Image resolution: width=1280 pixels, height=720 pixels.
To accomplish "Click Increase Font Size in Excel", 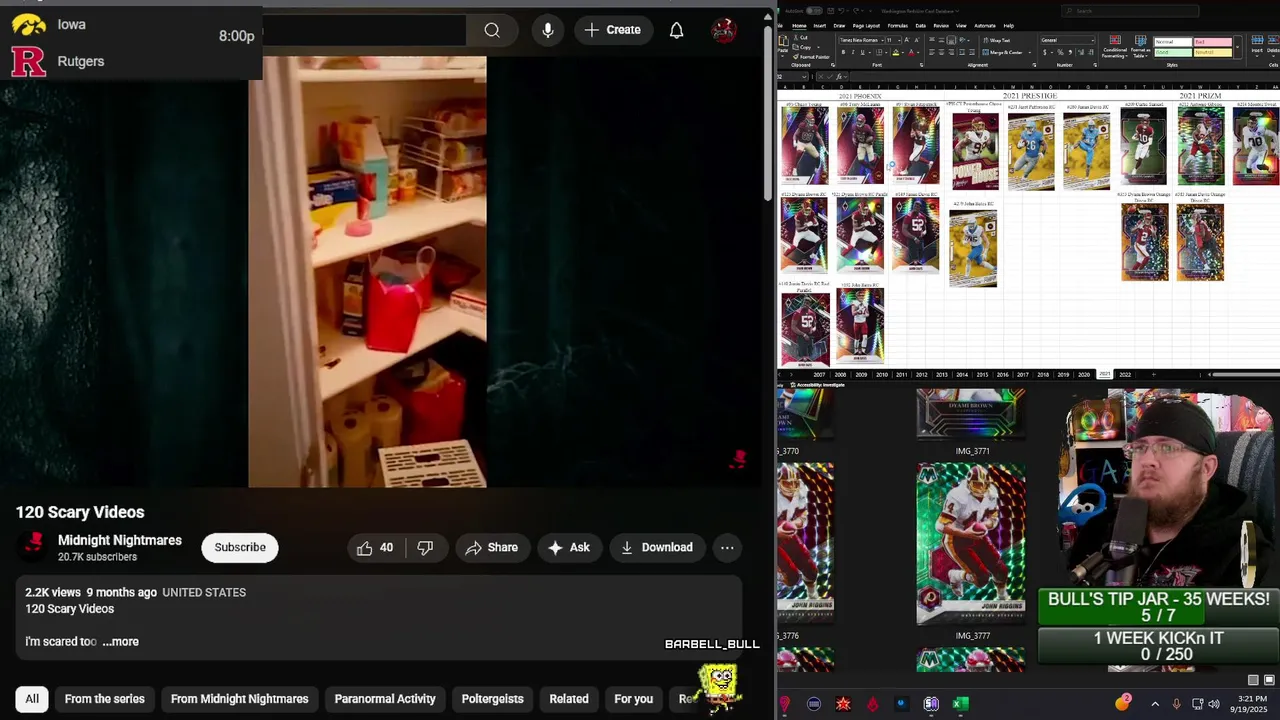I will tap(907, 40).
